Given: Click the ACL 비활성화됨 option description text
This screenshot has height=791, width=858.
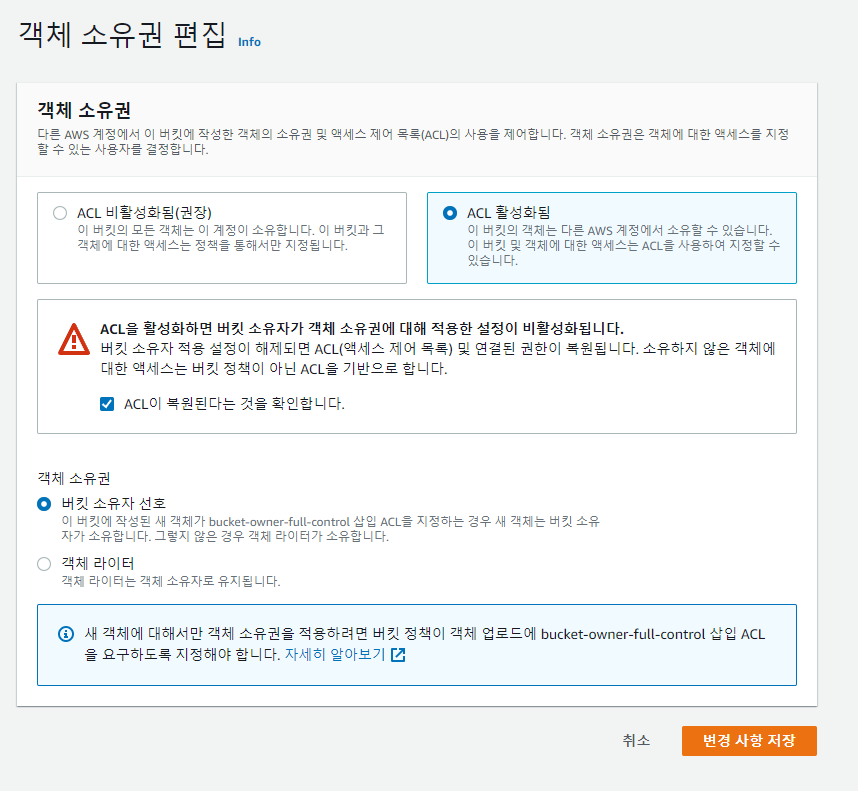Looking at the screenshot, I should (230, 237).
